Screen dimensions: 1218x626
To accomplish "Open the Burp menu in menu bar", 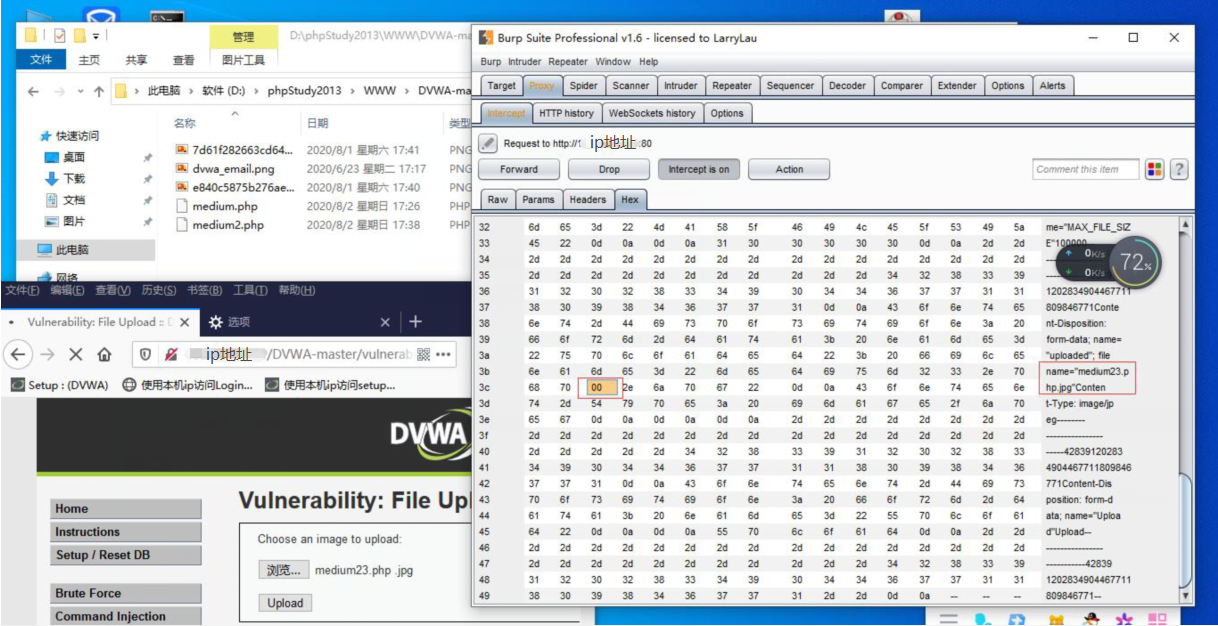I will (490, 61).
